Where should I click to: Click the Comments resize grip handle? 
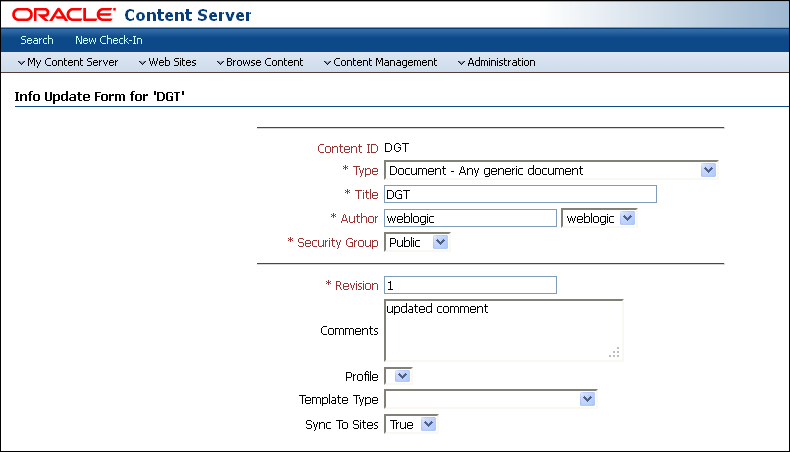pyautogui.click(x=614, y=353)
